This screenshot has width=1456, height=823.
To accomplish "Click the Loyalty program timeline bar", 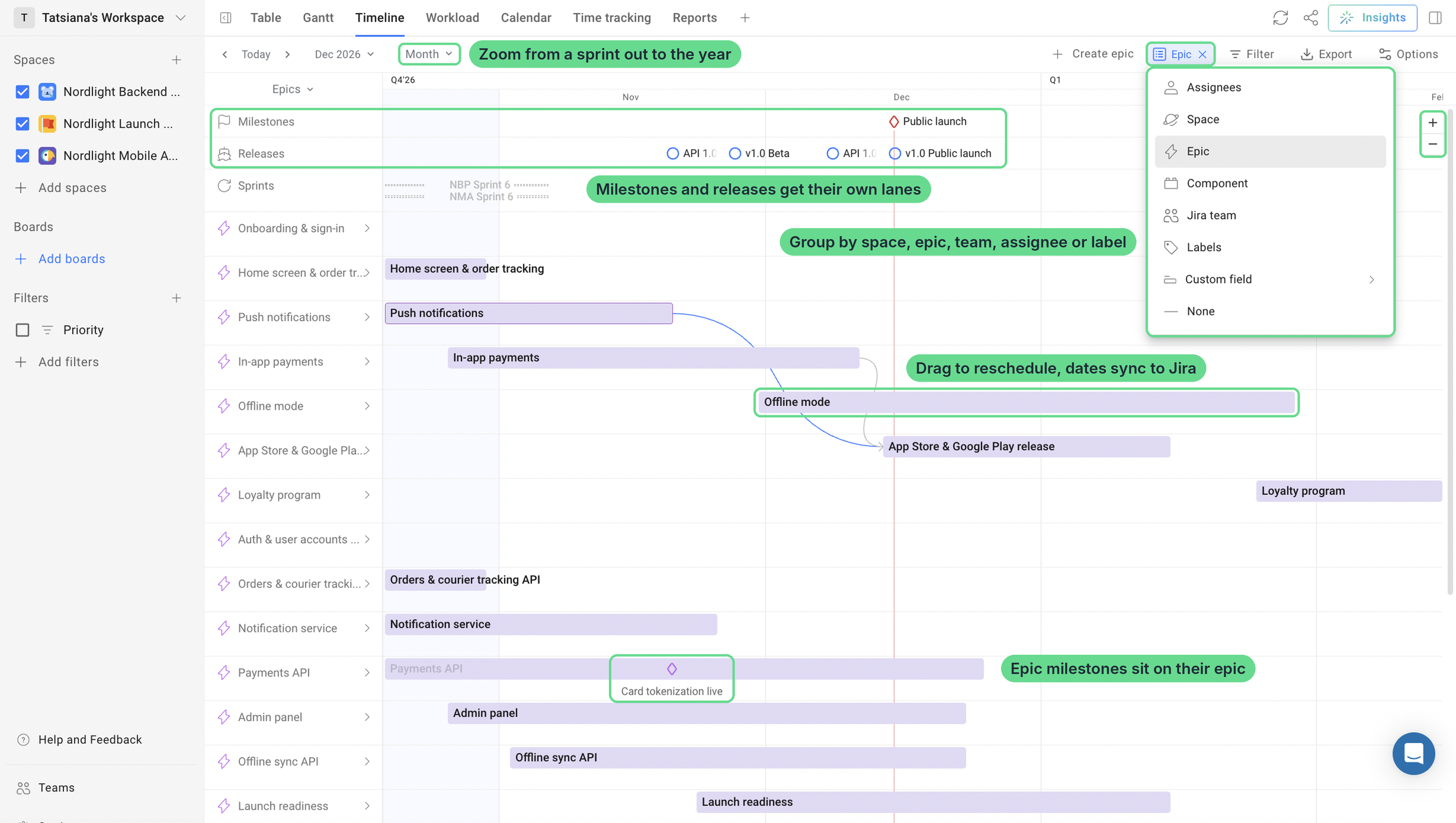I will [1348, 491].
